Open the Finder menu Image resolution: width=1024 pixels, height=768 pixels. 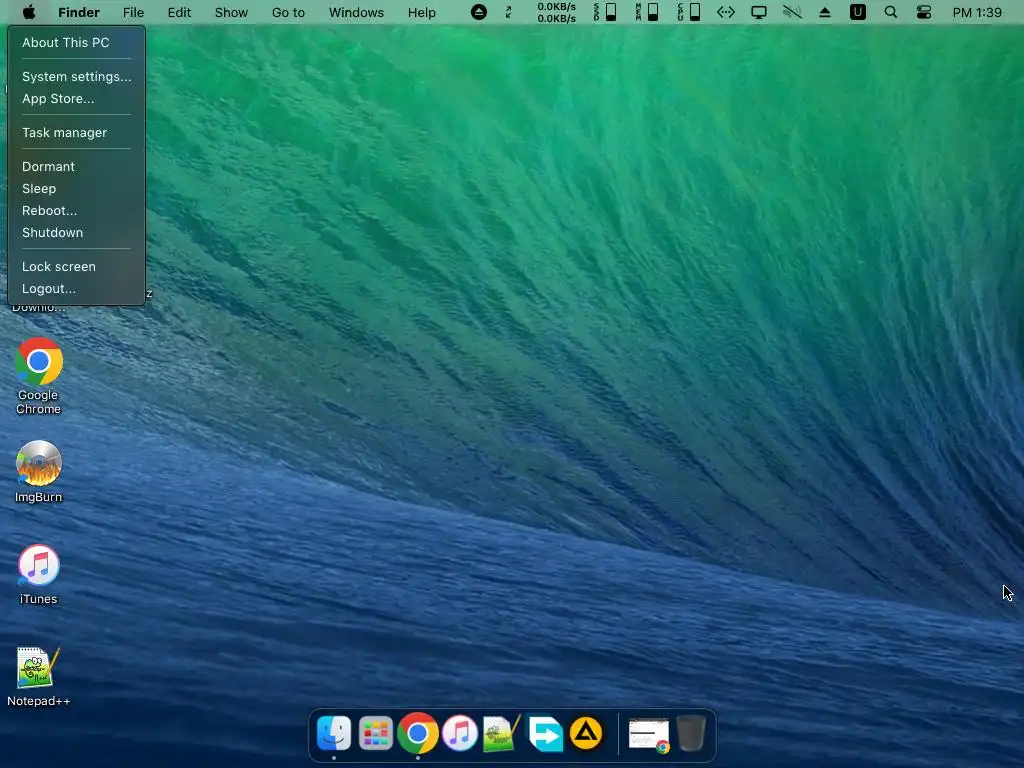(x=78, y=12)
